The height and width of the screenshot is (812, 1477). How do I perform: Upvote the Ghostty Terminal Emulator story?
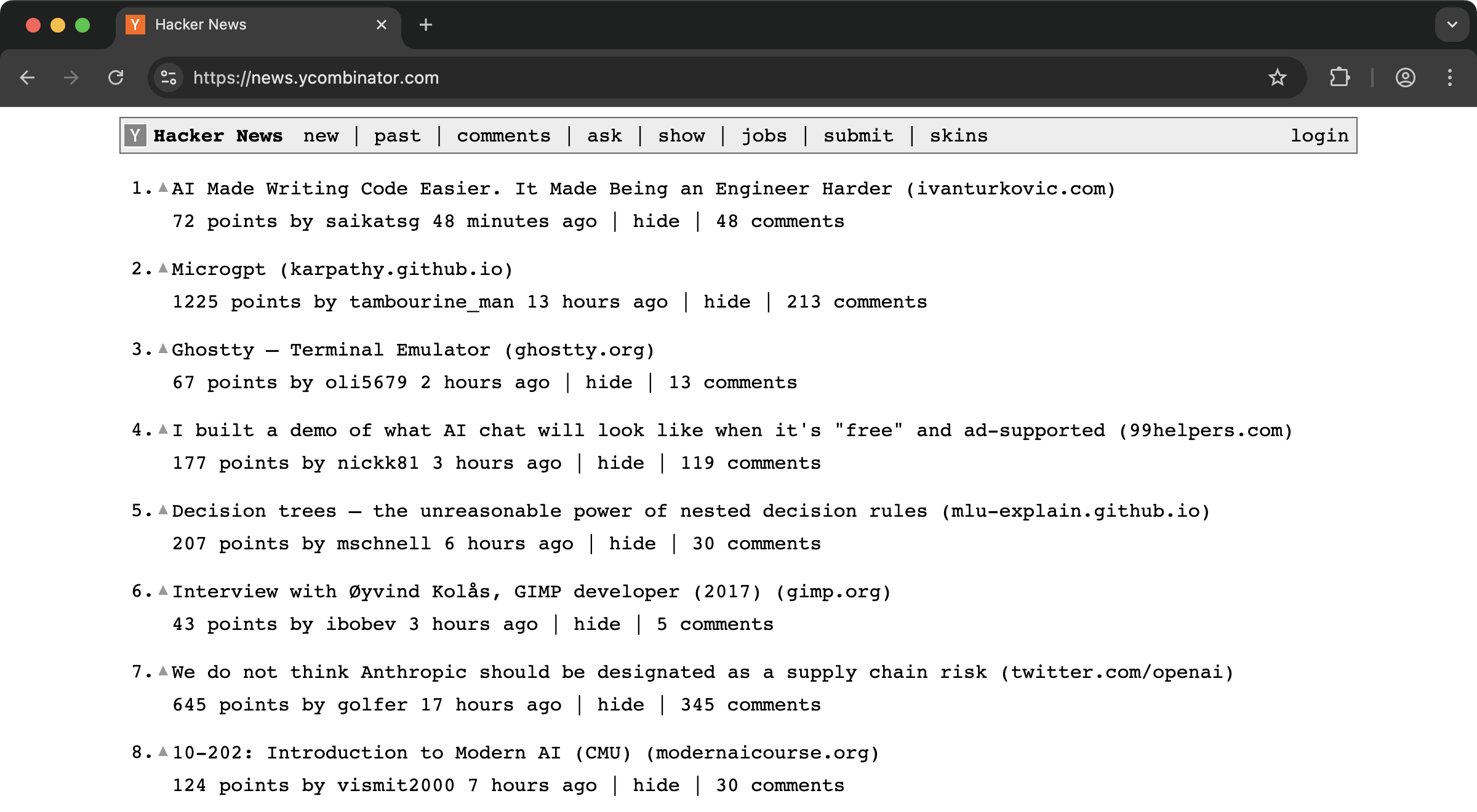tap(163, 348)
